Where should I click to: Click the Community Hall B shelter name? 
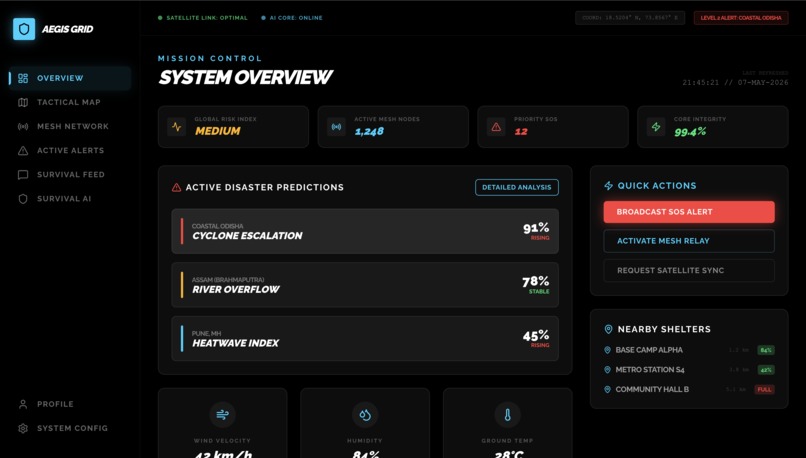(x=652, y=390)
